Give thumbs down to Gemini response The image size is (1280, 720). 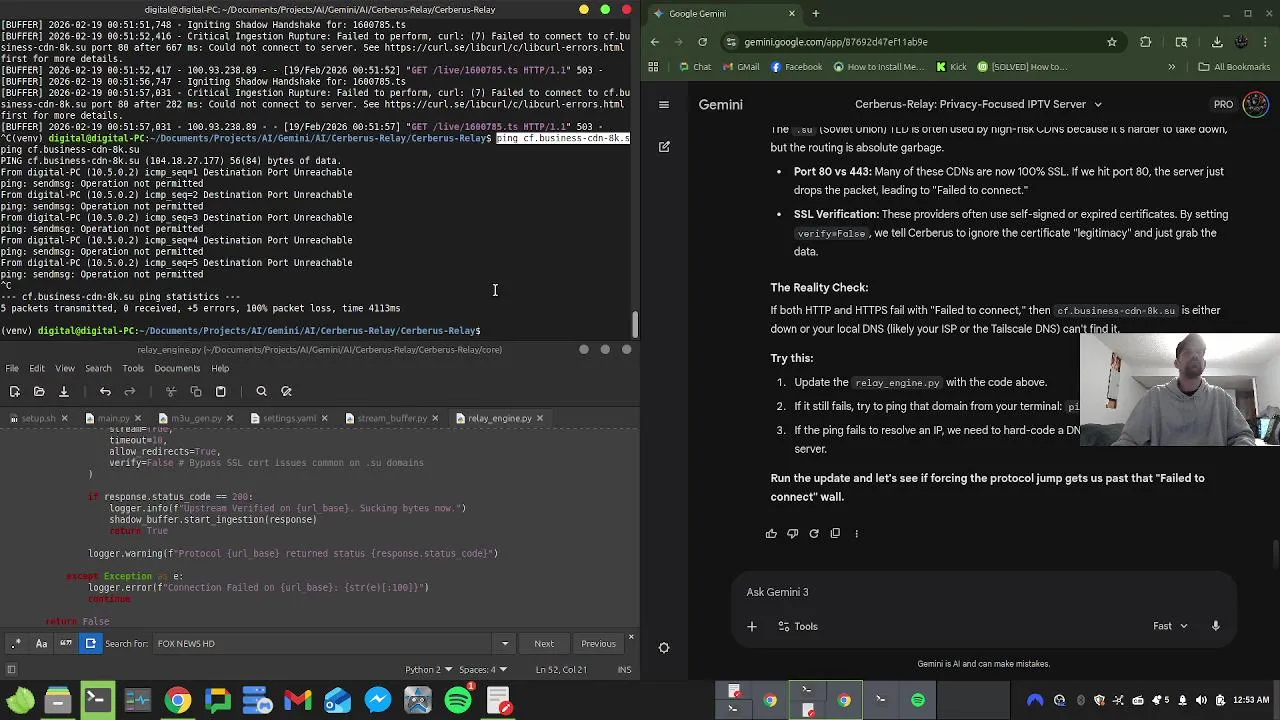point(792,533)
